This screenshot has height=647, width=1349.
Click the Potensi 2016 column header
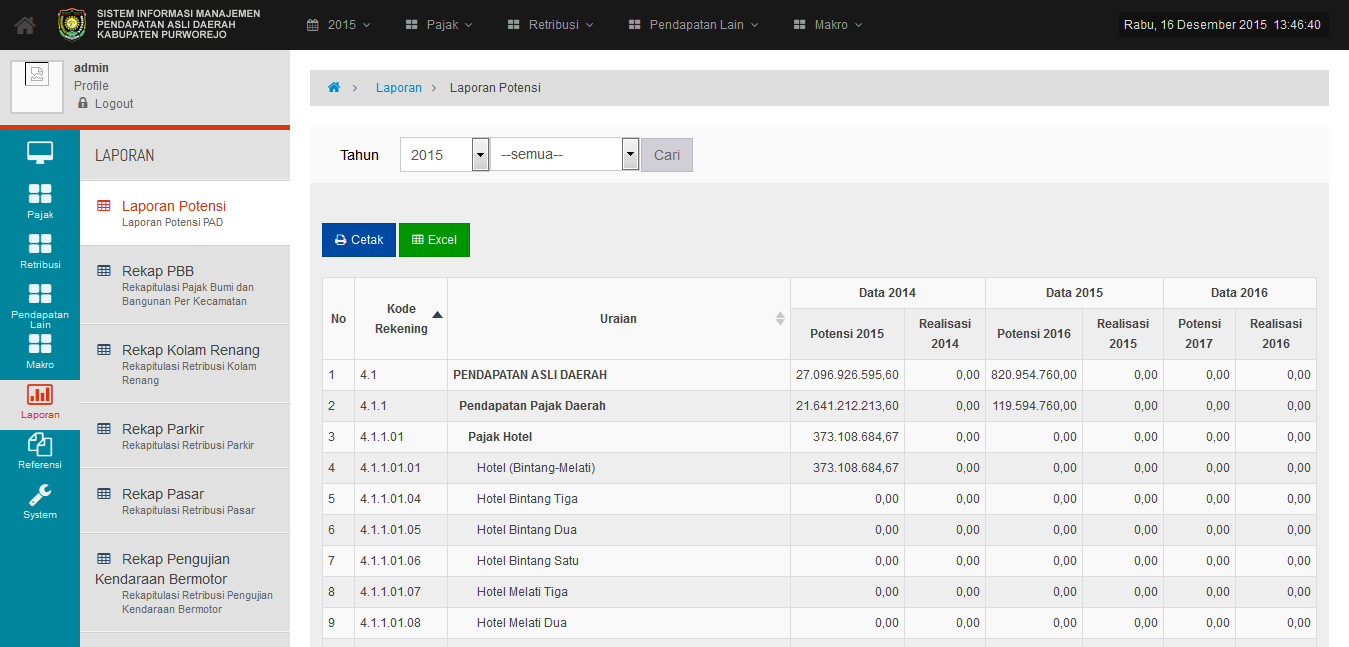(1034, 334)
